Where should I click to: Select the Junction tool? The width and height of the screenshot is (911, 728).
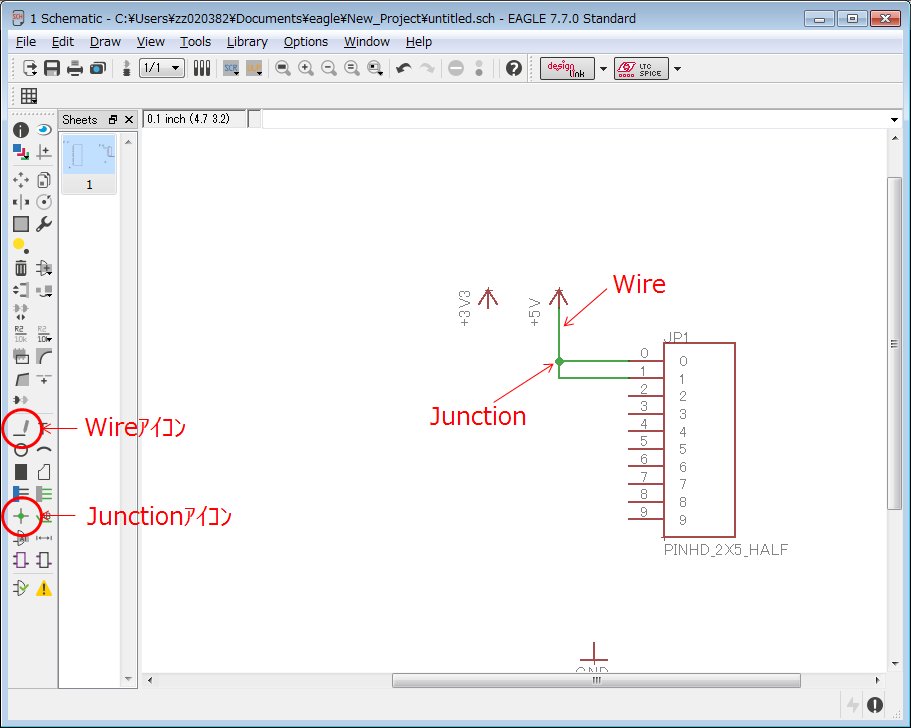21,516
